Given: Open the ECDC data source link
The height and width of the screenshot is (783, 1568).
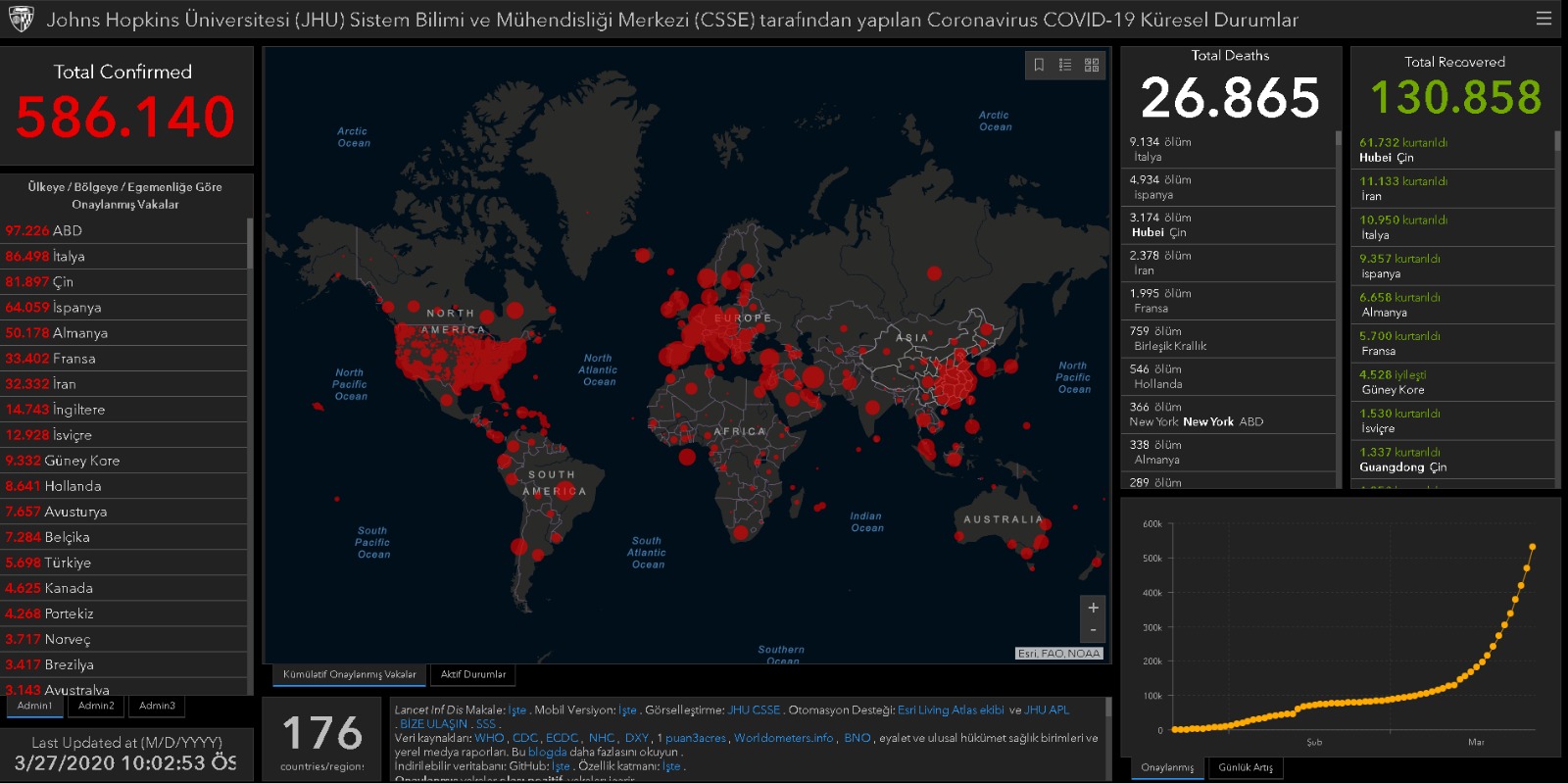Looking at the screenshot, I should point(562,738).
